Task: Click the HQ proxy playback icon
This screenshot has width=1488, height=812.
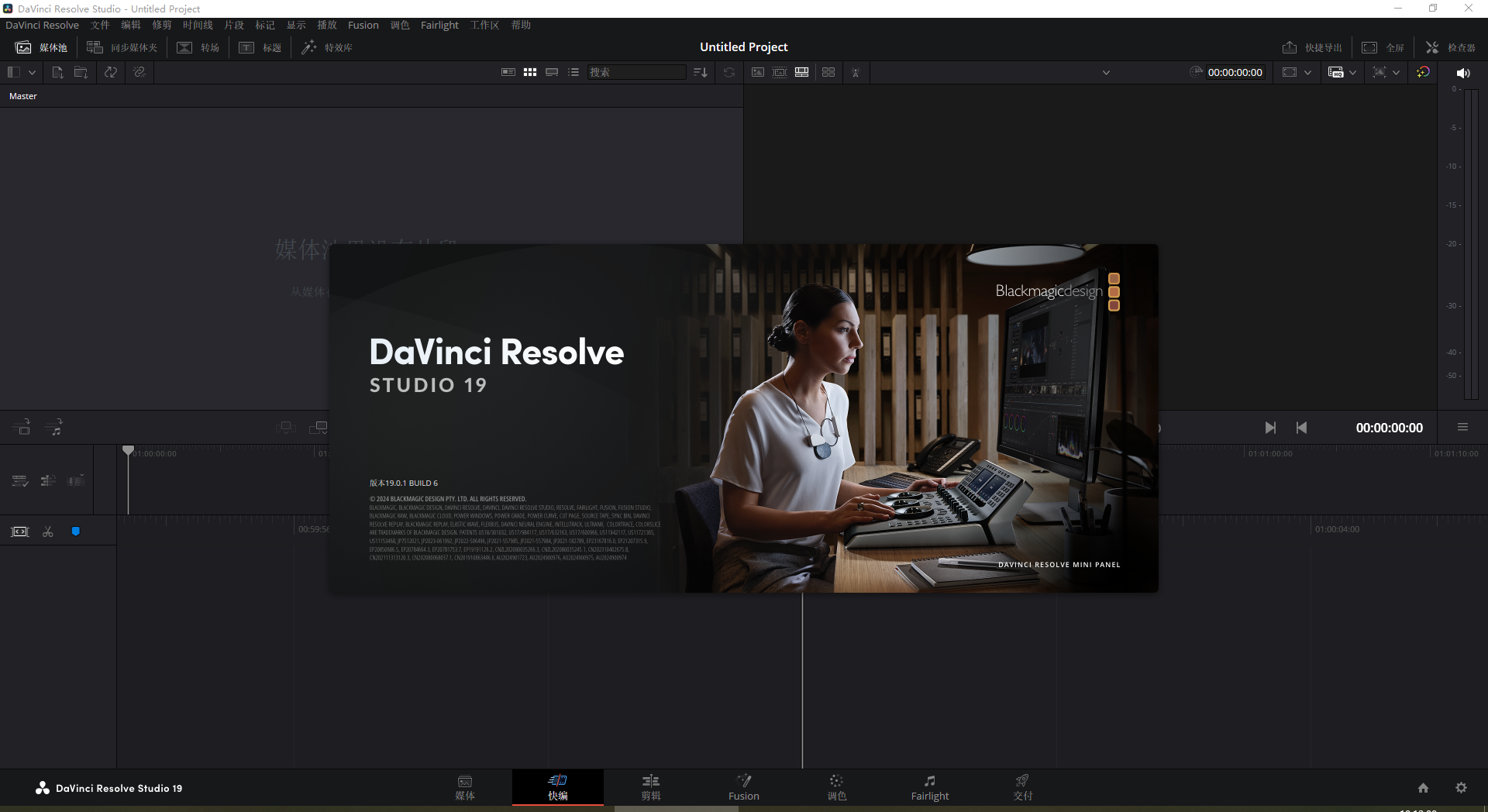Action: click(1335, 72)
